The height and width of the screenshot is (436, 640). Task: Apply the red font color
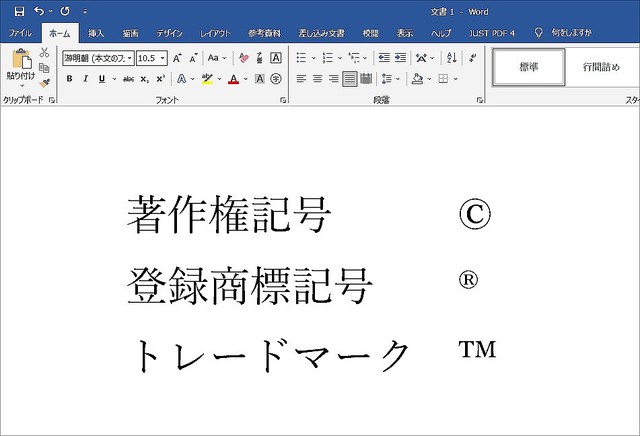233,79
